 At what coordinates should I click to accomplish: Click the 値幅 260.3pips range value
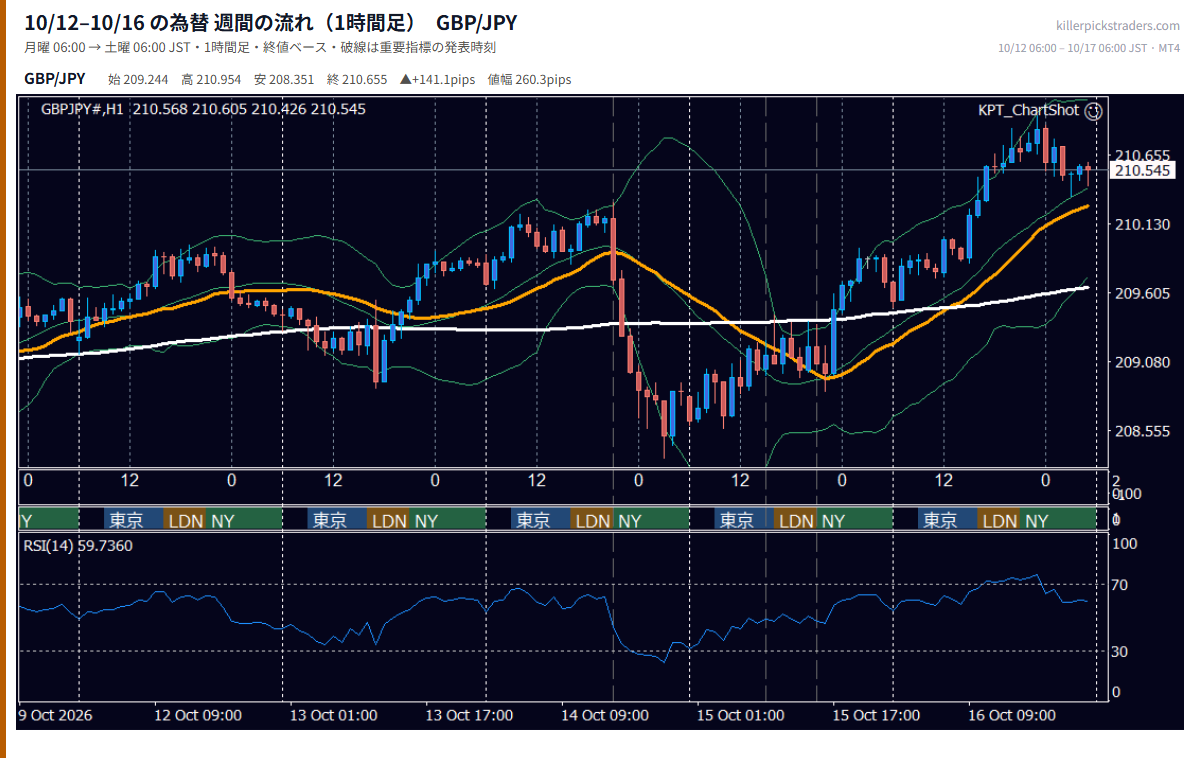point(529,80)
